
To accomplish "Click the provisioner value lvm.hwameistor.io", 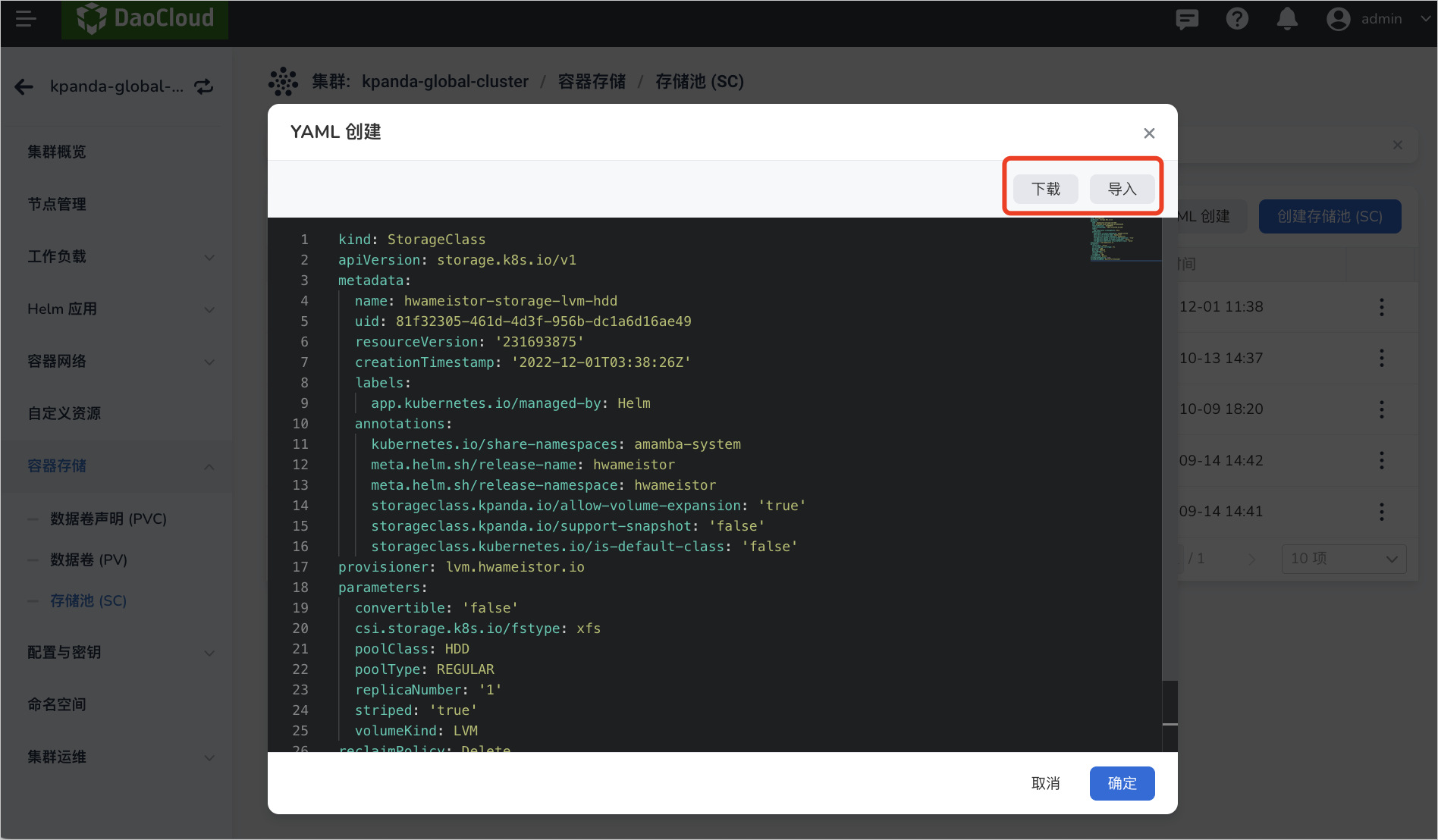I will coord(515,567).
